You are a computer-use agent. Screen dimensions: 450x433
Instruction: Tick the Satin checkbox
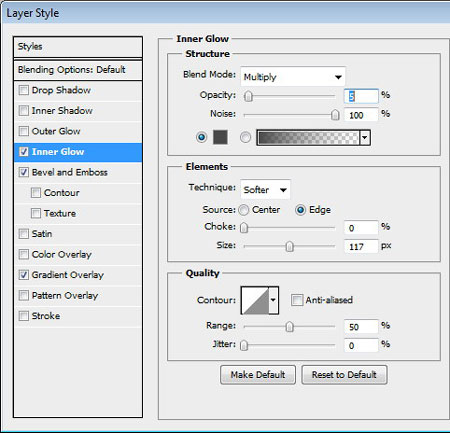(23, 234)
